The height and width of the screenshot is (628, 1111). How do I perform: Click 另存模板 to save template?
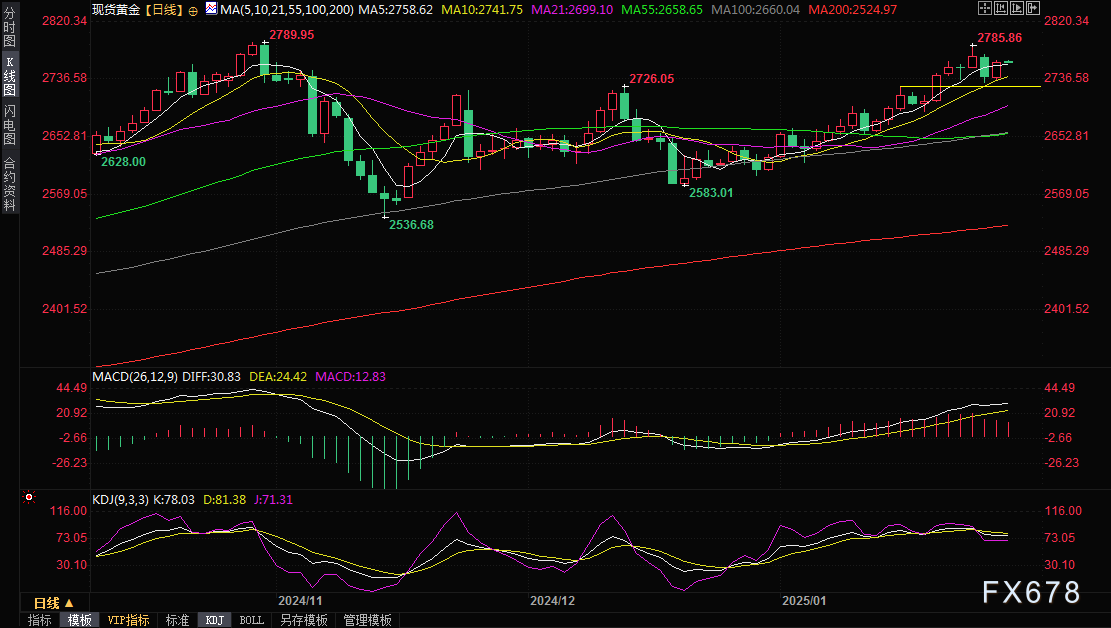coord(303,620)
